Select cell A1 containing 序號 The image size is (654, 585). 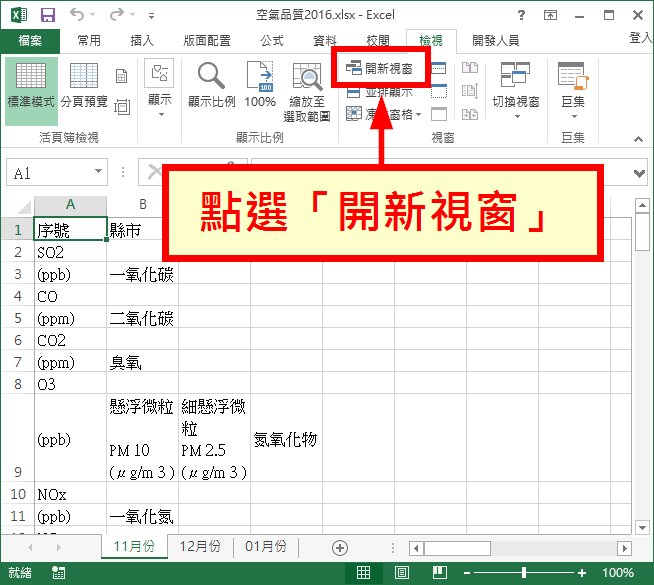pyautogui.click(x=70, y=229)
